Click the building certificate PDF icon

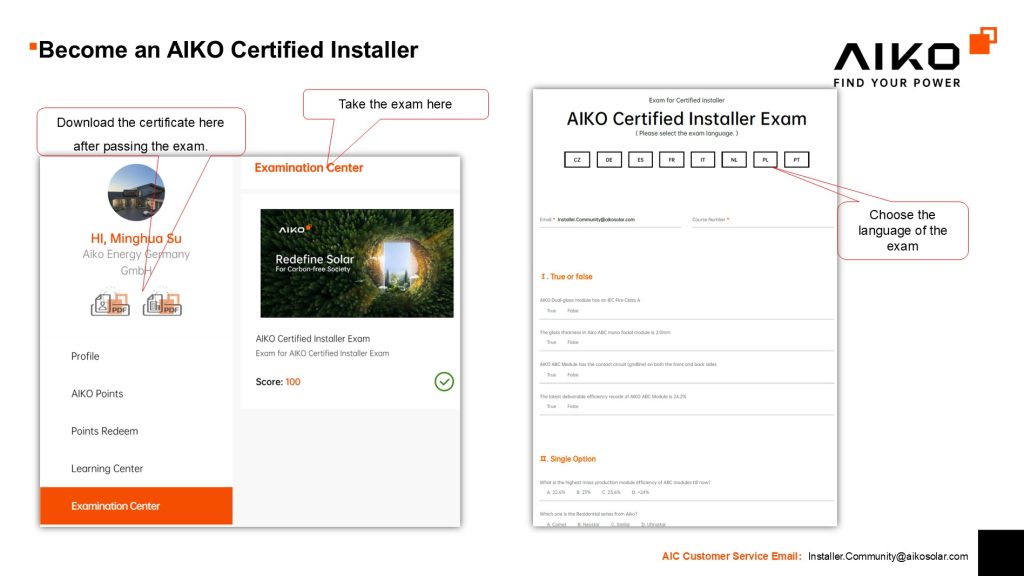[x=162, y=303]
